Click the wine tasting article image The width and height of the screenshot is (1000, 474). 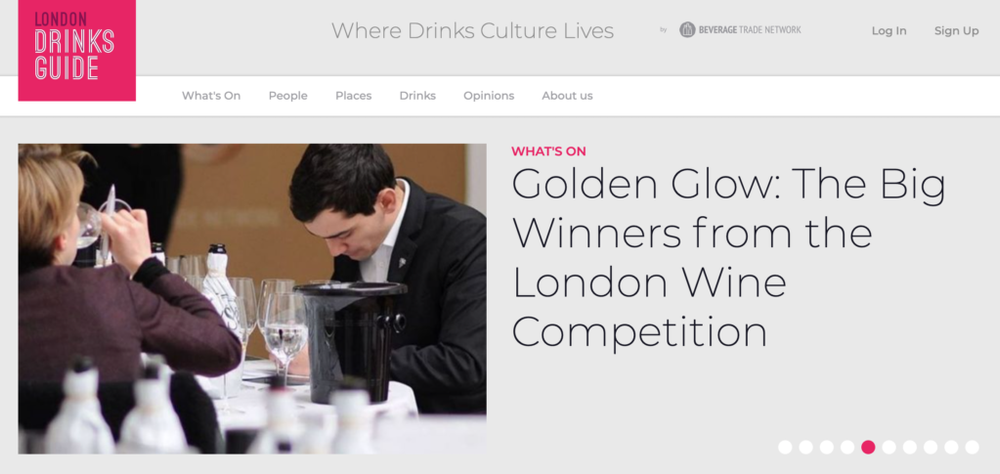coord(252,299)
